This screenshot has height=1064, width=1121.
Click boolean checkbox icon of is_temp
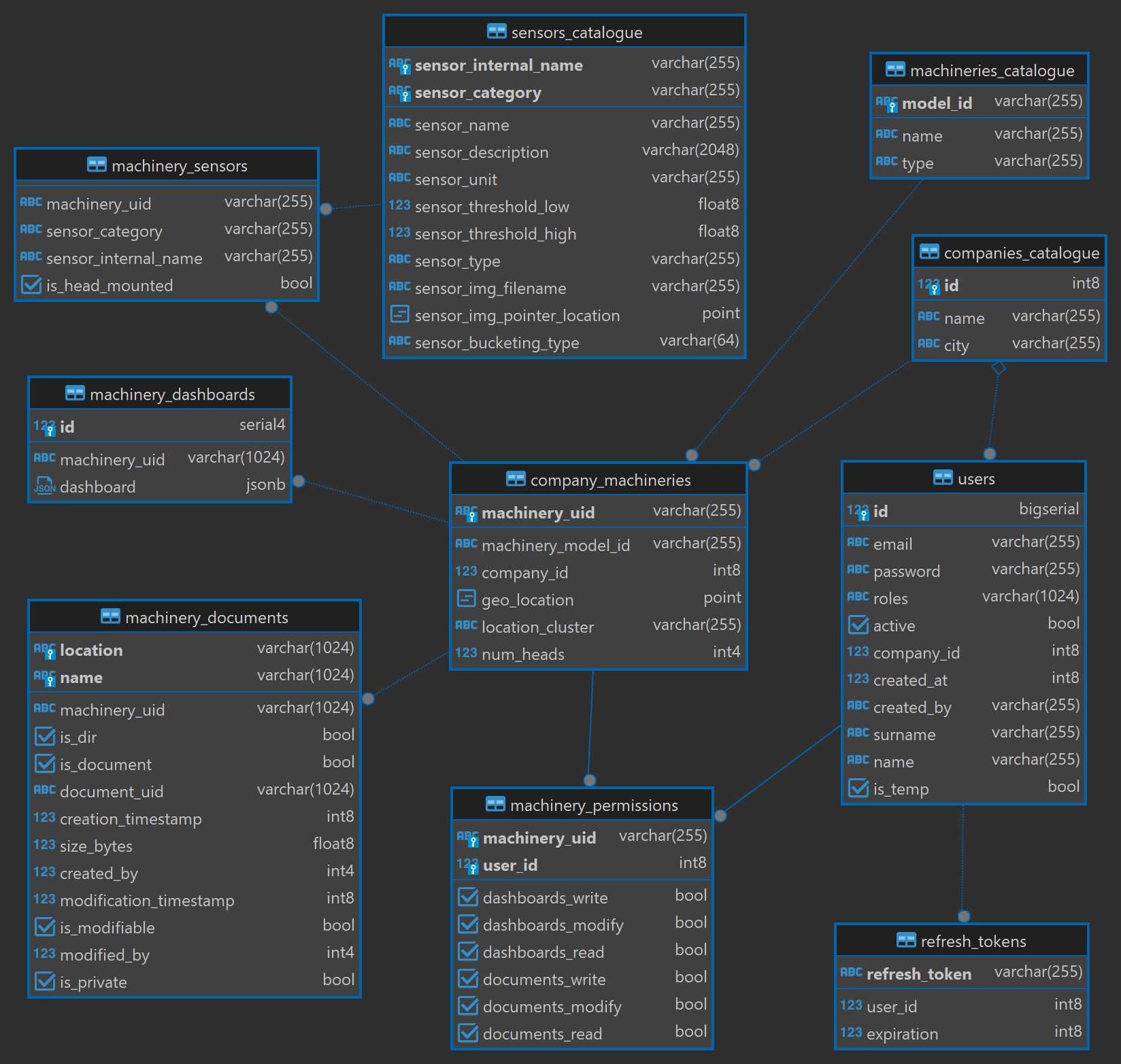pos(858,788)
